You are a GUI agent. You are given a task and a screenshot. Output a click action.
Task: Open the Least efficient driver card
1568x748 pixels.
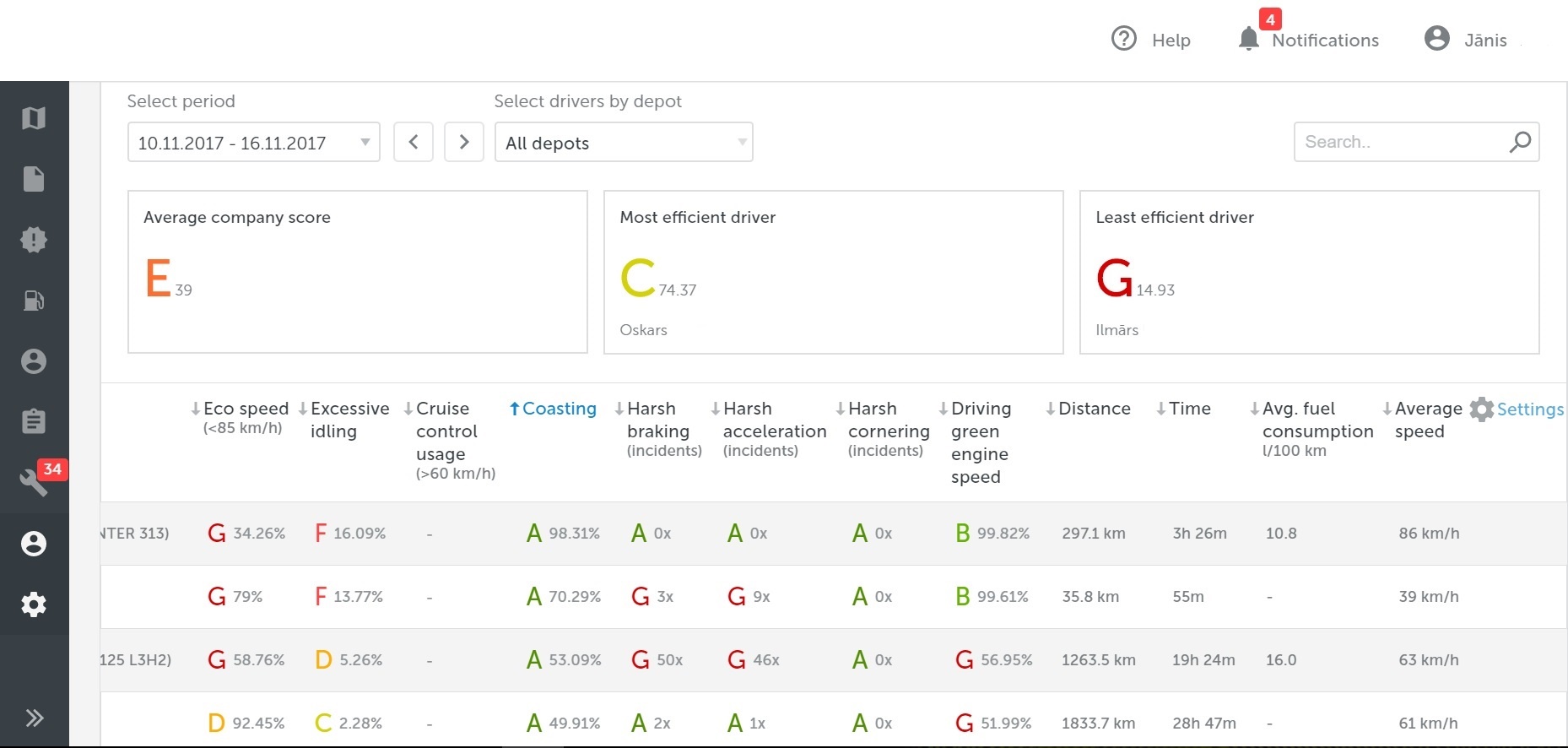[x=1310, y=272]
